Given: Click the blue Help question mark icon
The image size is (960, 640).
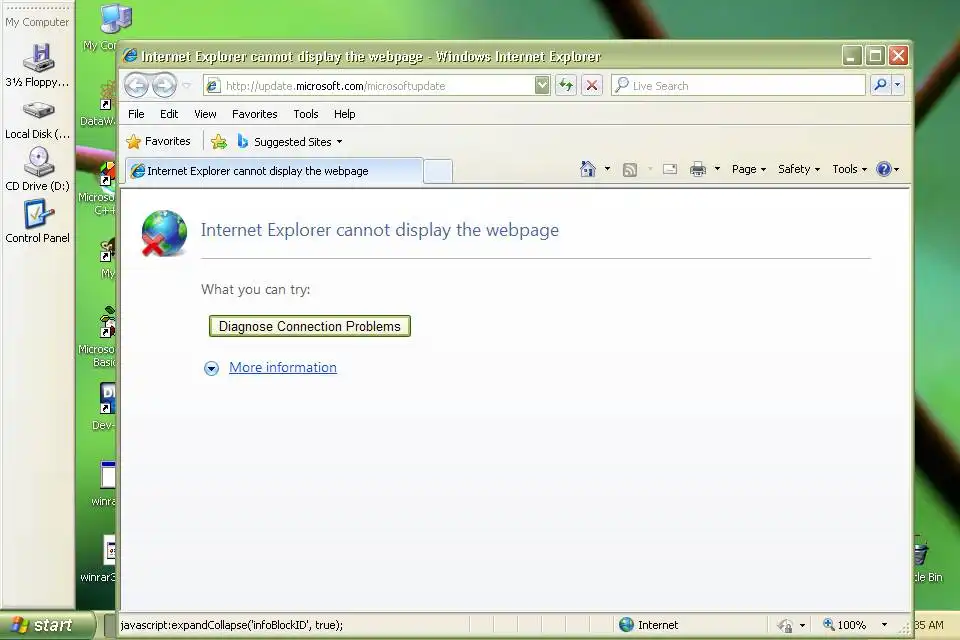Looking at the screenshot, I should pyautogui.click(x=883, y=169).
